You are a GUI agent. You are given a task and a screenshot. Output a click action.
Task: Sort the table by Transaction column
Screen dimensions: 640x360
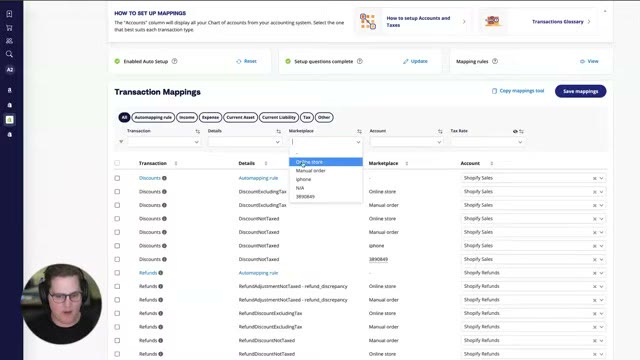(176, 163)
